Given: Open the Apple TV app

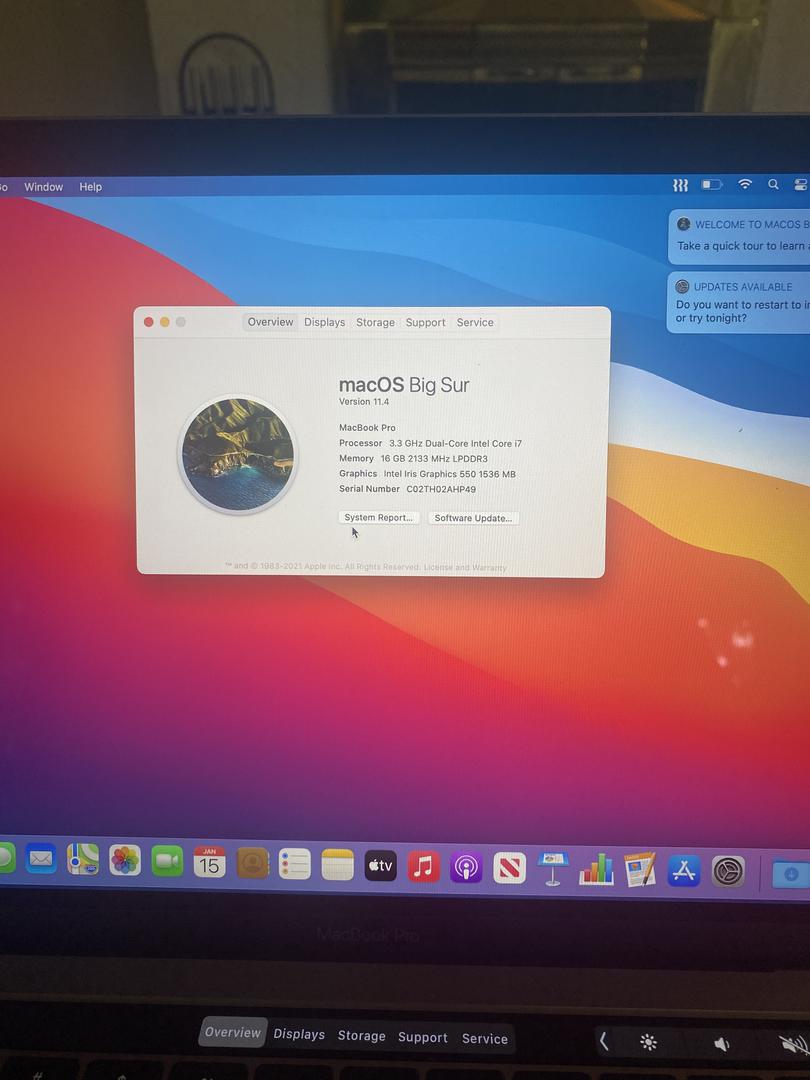Looking at the screenshot, I should pos(380,866).
